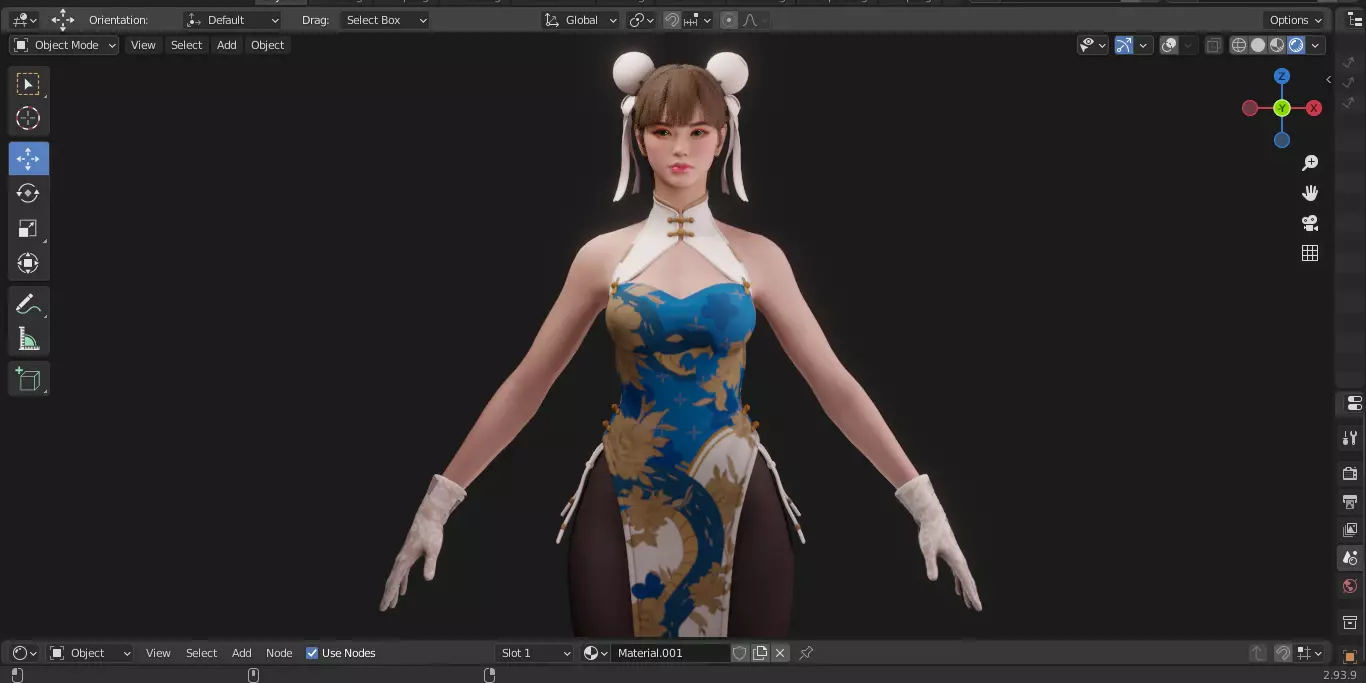Select the Measure tool

[28, 339]
